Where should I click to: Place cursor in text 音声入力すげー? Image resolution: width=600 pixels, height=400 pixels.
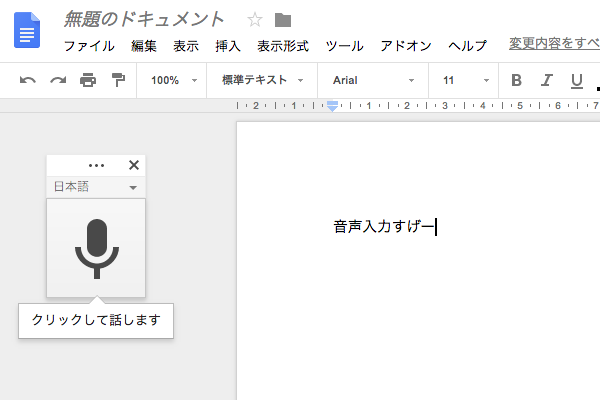[384, 227]
